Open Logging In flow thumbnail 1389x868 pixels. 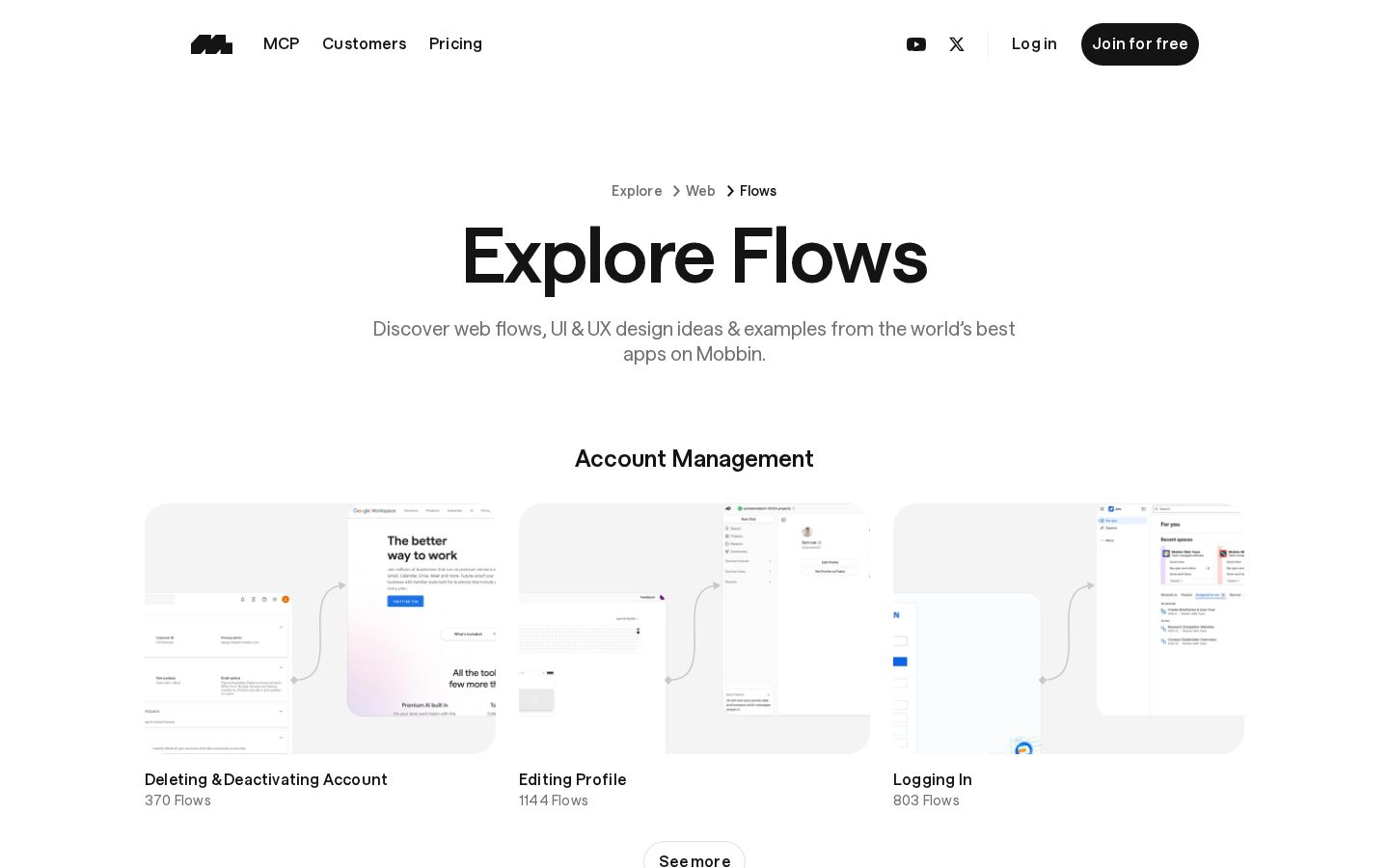pyautogui.click(x=1069, y=629)
